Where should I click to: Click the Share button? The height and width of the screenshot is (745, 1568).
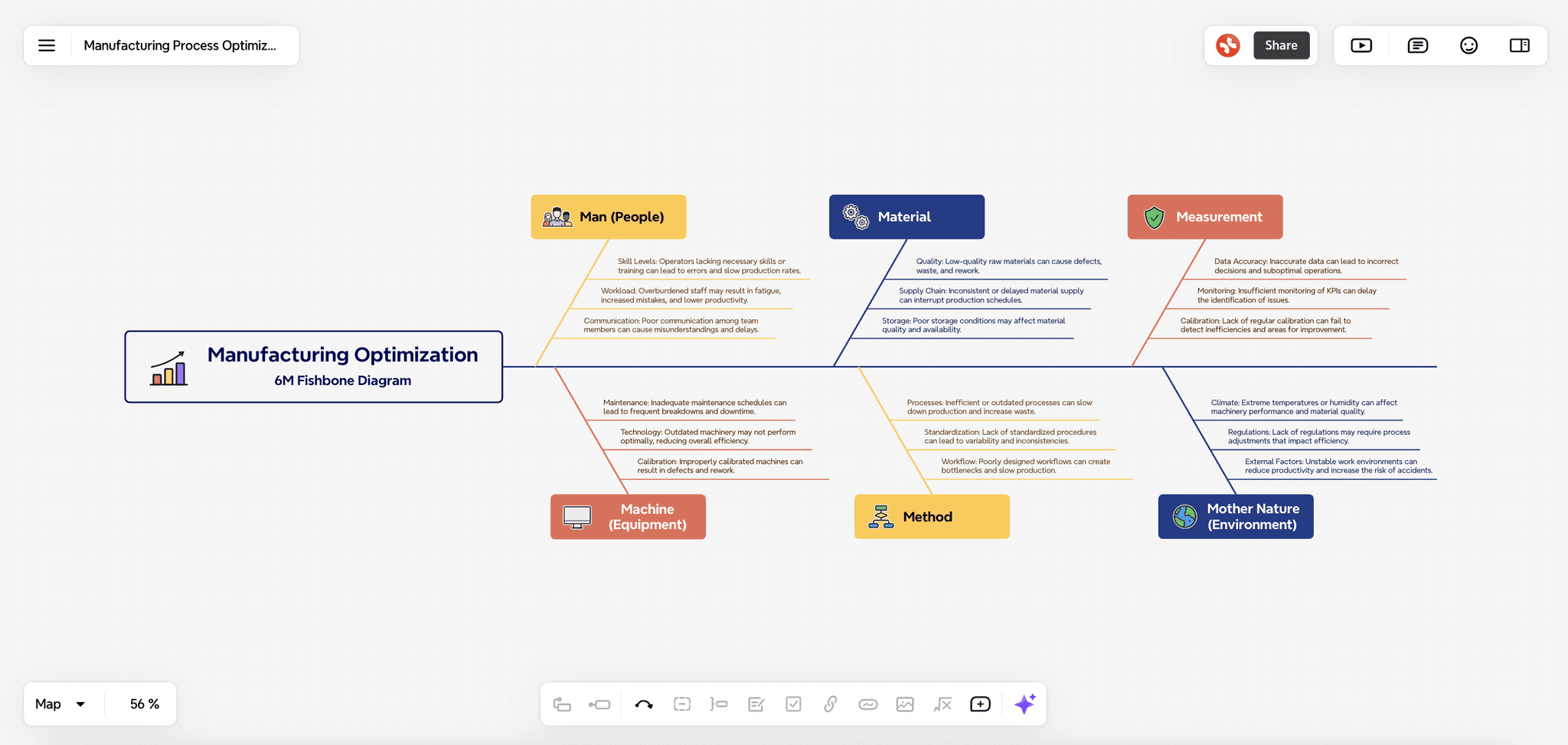tap(1282, 45)
